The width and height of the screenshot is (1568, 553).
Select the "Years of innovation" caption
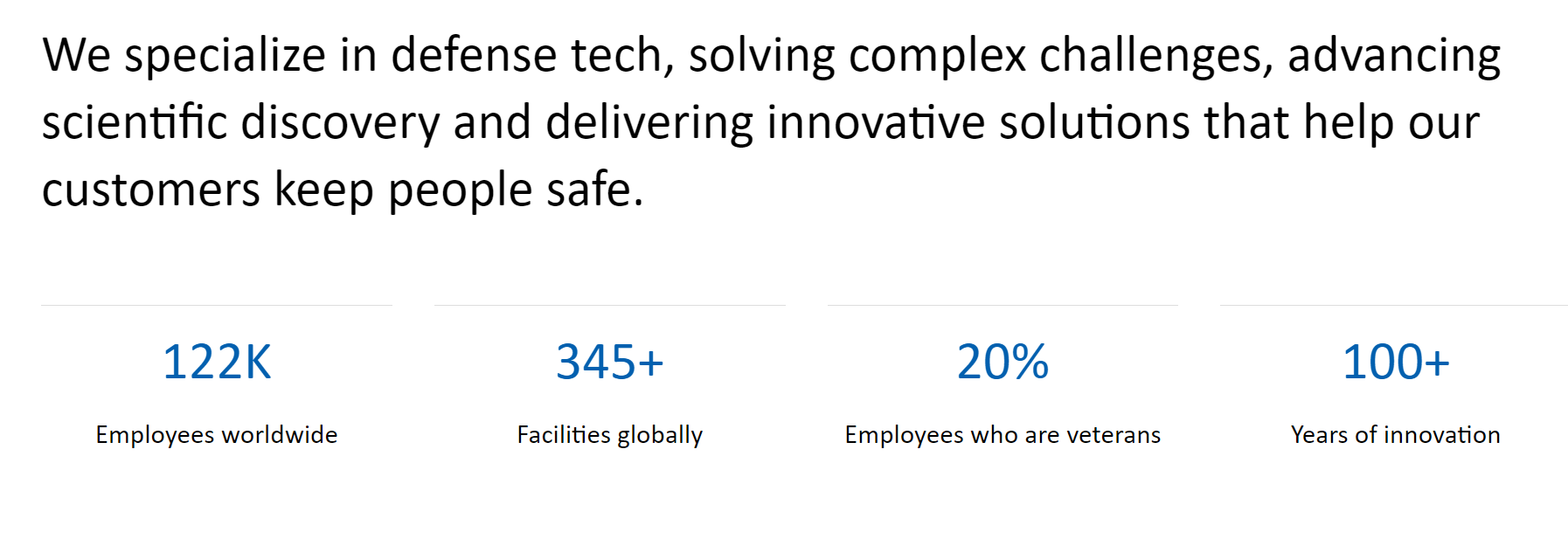click(x=1396, y=434)
